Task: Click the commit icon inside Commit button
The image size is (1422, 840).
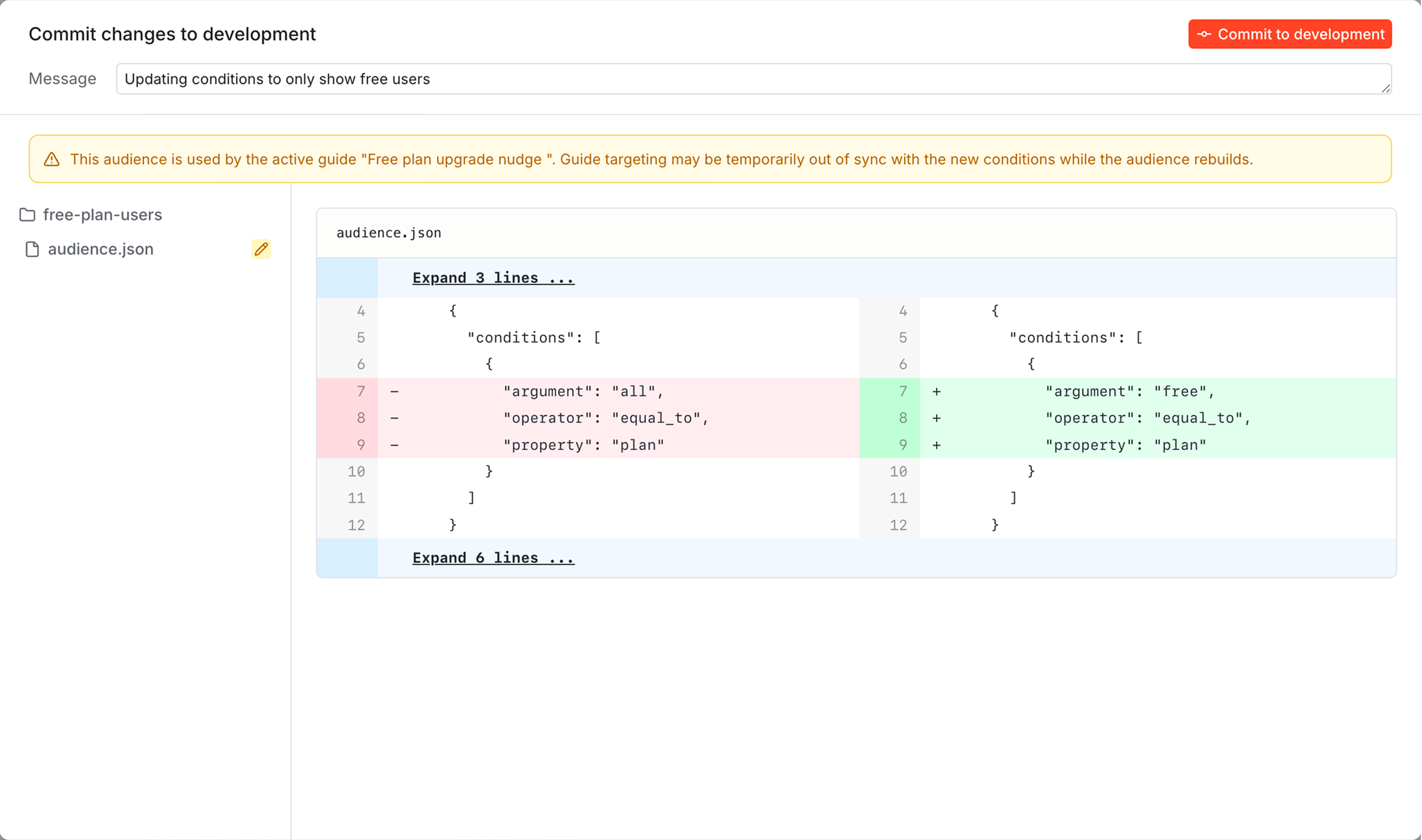Action: pyautogui.click(x=1205, y=34)
